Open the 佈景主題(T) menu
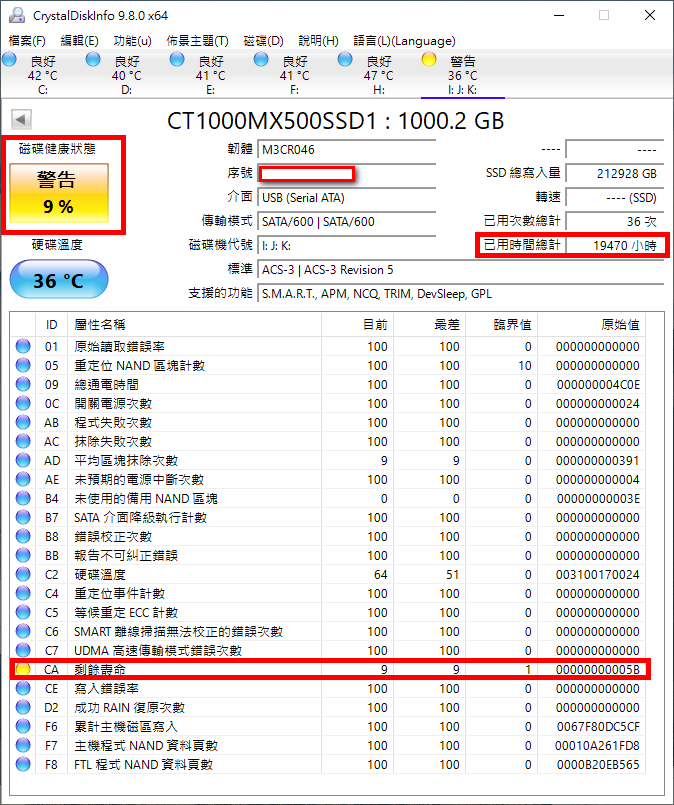674x805 pixels. click(197, 41)
